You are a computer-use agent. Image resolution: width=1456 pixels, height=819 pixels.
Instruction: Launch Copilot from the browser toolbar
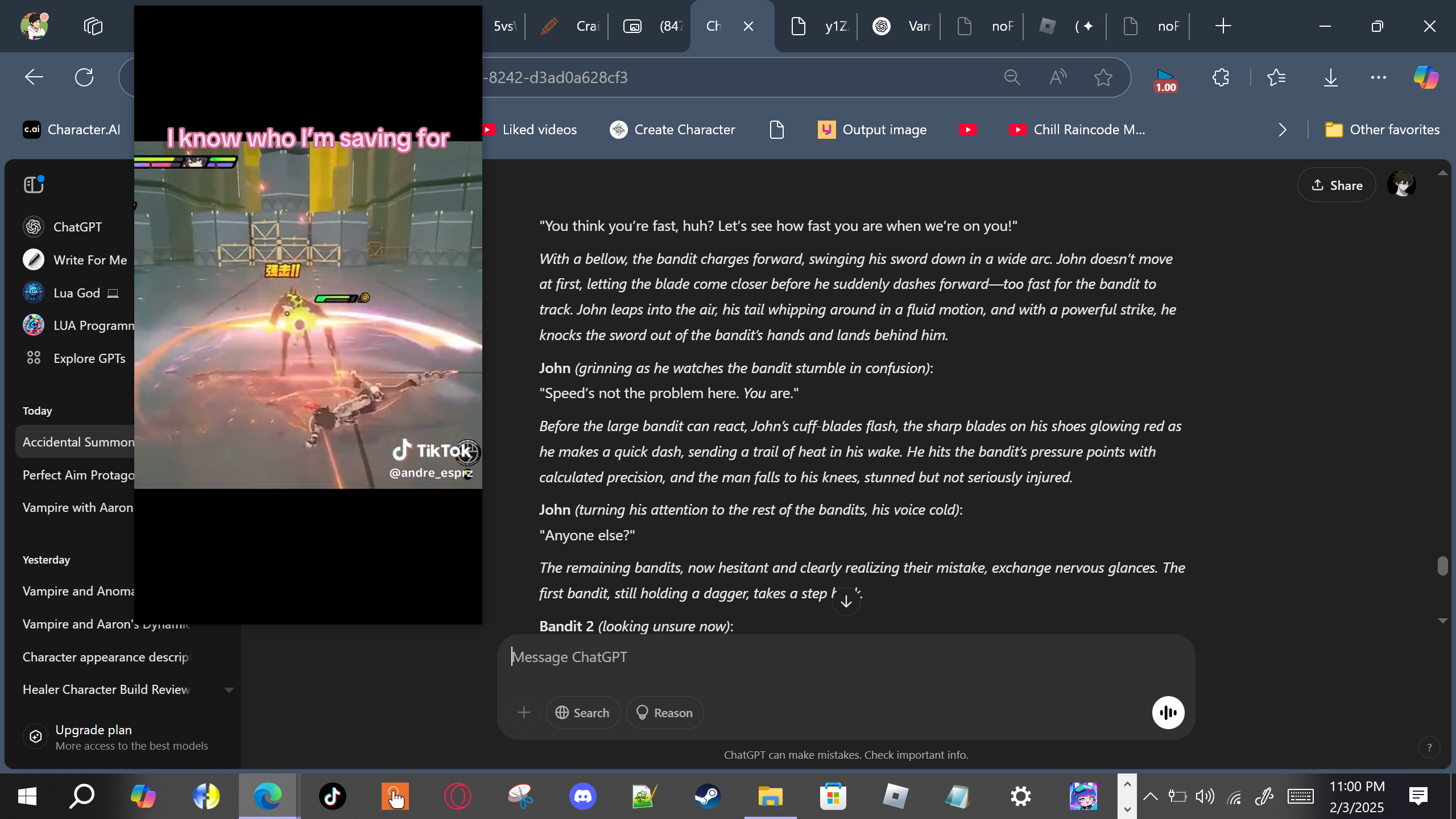(x=1426, y=77)
